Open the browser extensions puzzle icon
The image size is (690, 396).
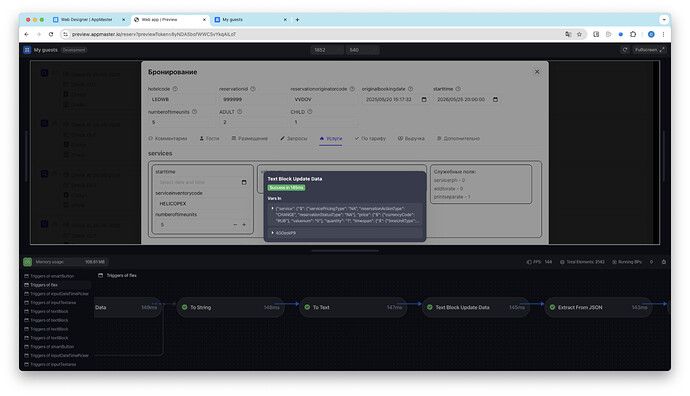pos(633,34)
